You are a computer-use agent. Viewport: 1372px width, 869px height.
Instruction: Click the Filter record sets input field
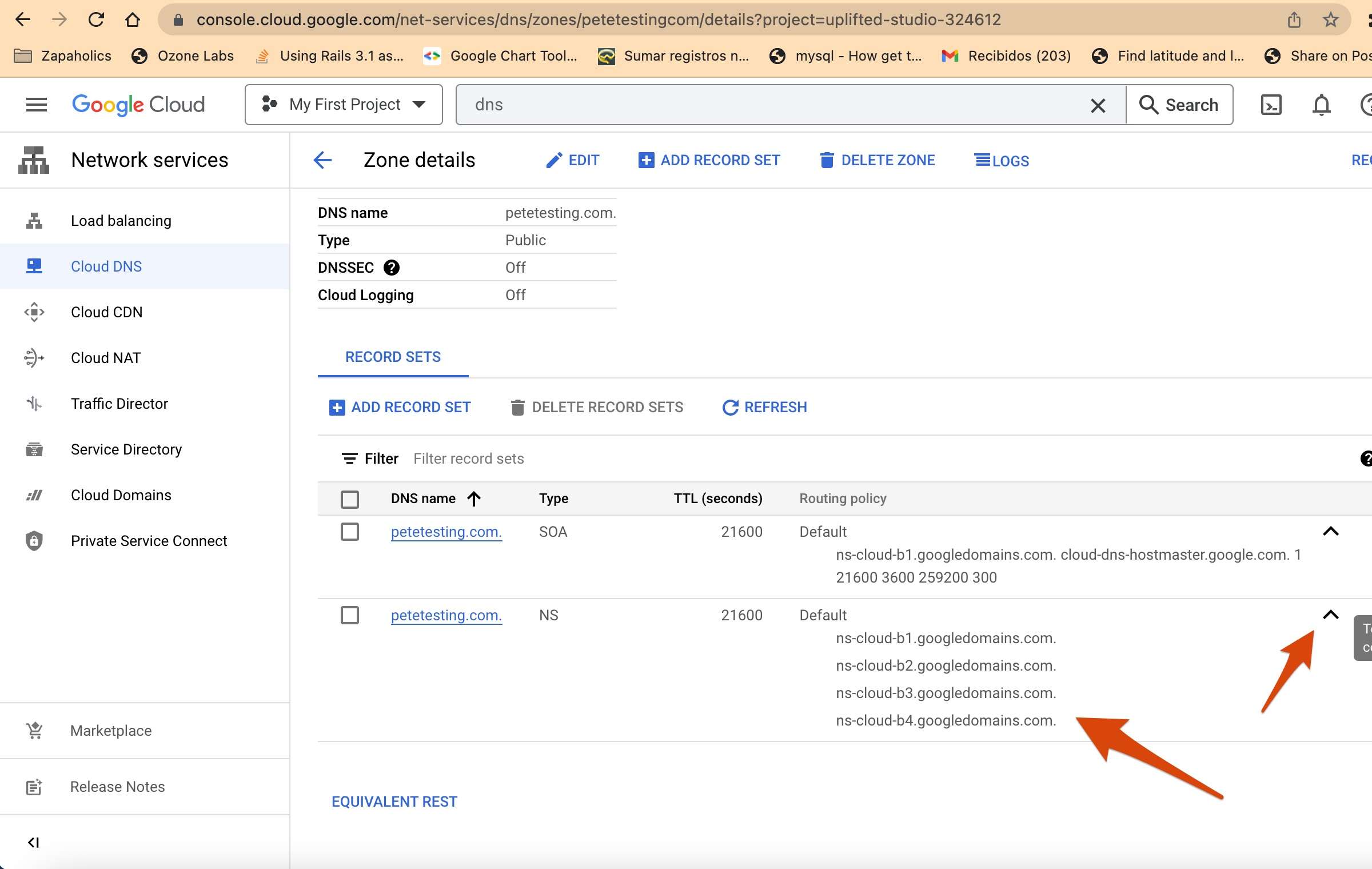coord(469,459)
